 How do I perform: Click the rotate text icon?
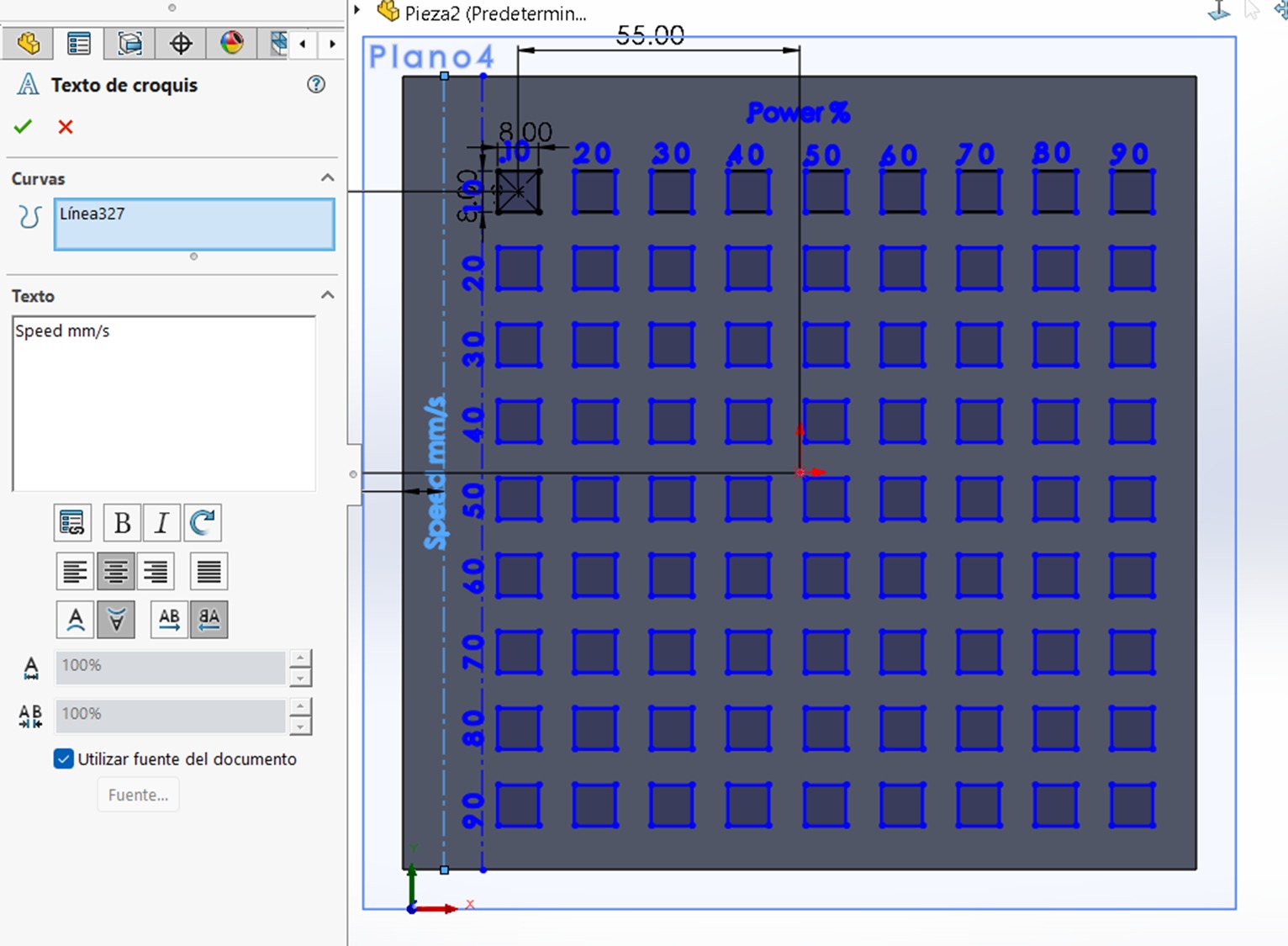coord(203,523)
